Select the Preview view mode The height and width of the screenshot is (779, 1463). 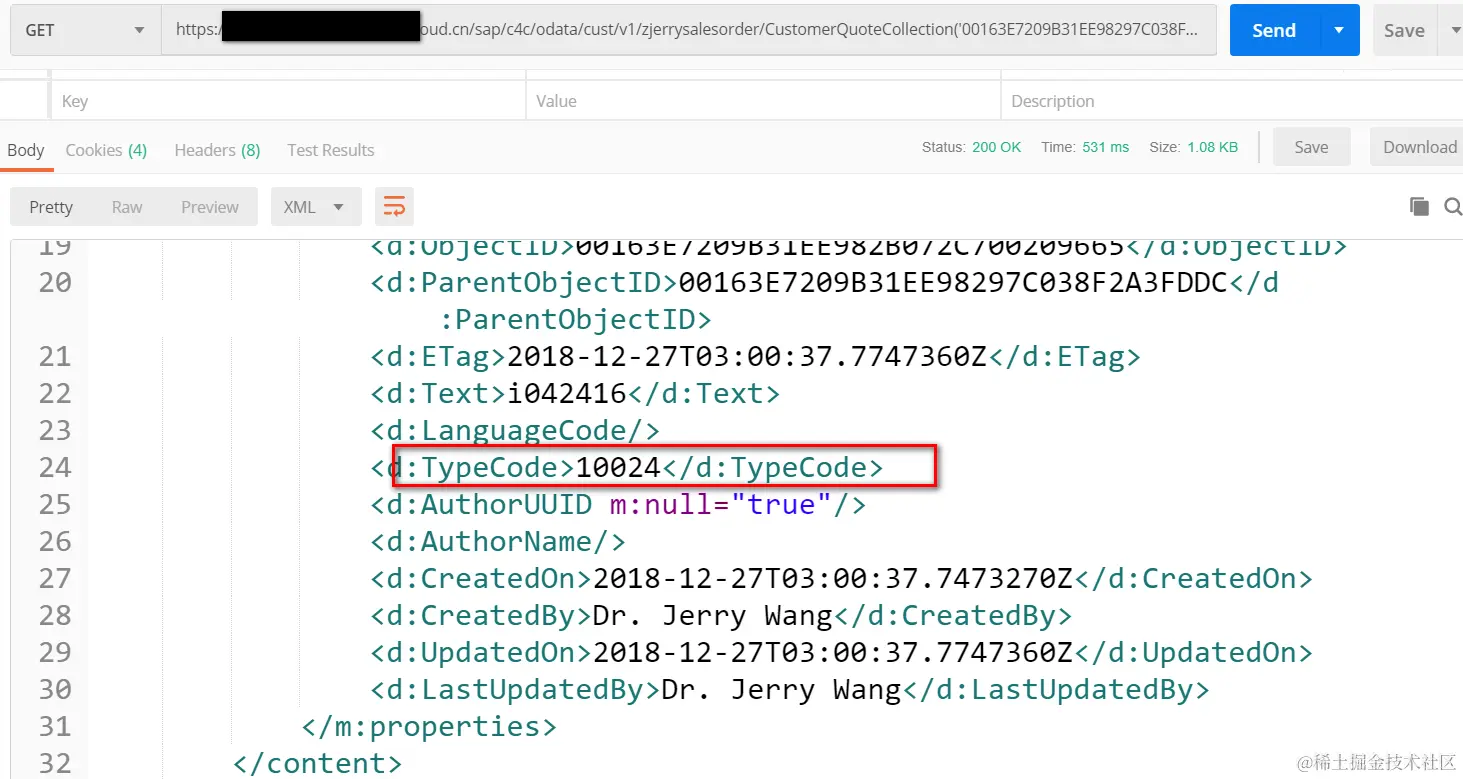(x=210, y=207)
